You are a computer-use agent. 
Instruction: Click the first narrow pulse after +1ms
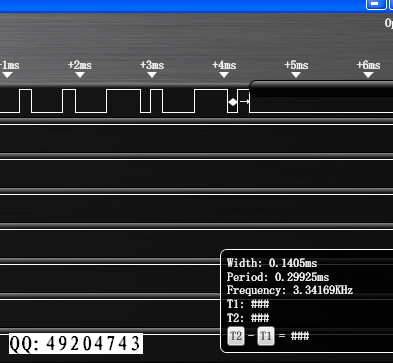(x=26, y=101)
